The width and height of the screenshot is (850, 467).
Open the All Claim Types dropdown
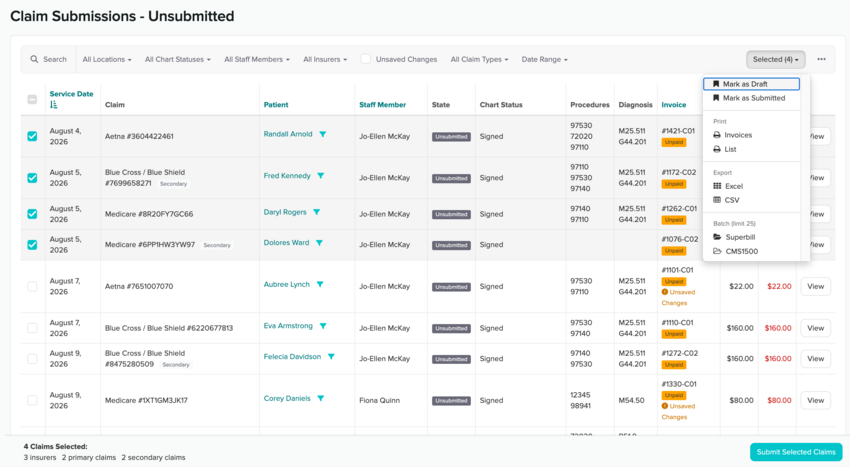[479, 59]
